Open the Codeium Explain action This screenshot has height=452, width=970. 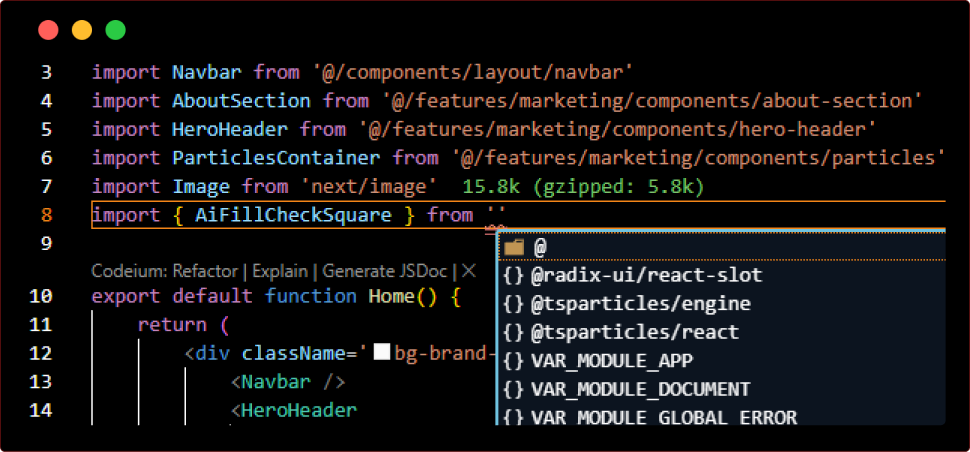[x=281, y=271]
